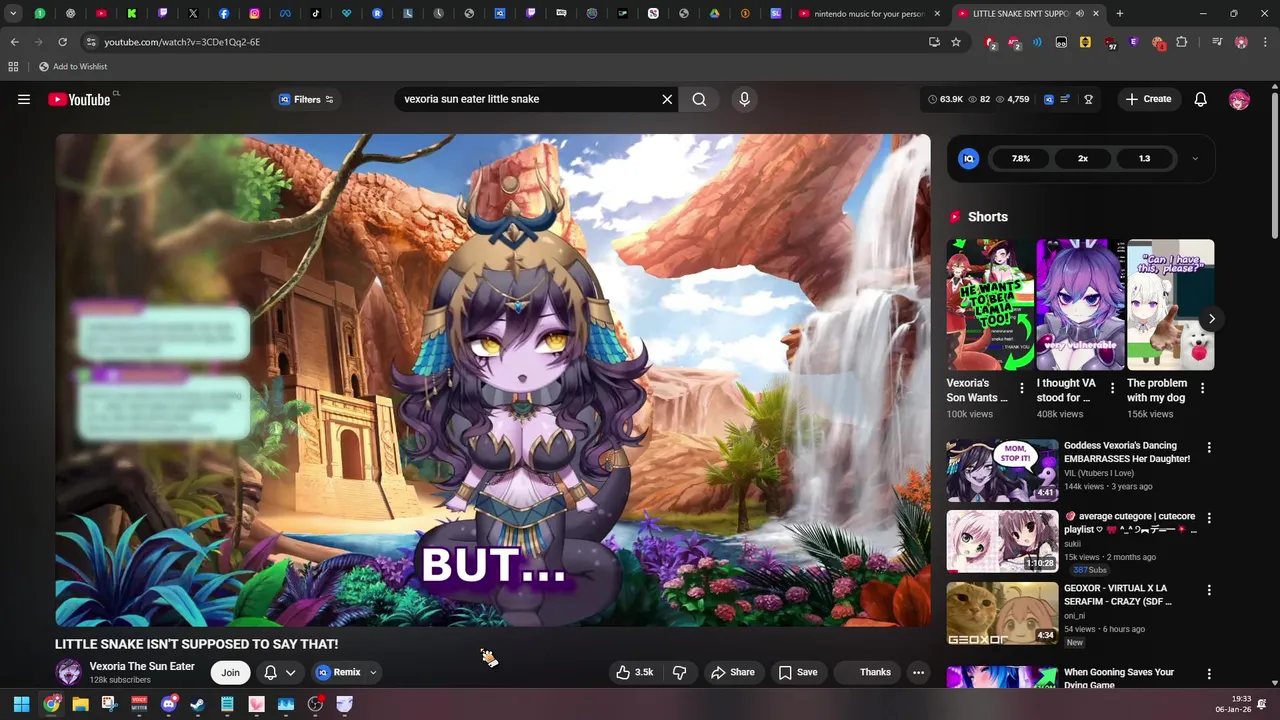Viewport: 1280px width, 720px height.
Task: Open Discord from the taskbar
Action: 168,704
